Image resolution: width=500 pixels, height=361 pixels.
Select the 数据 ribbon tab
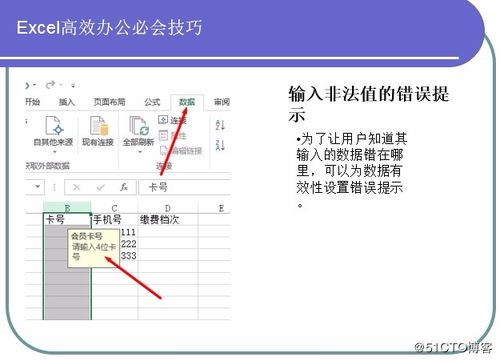[187, 102]
